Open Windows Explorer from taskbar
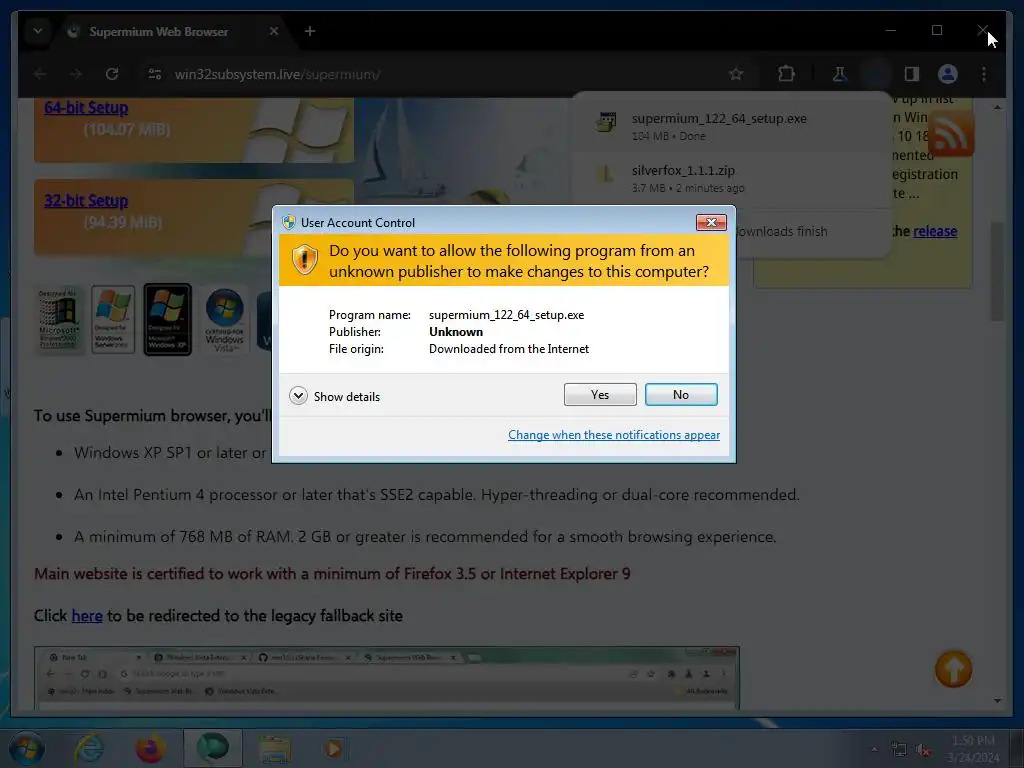Image resolution: width=1024 pixels, height=768 pixels. 275,750
